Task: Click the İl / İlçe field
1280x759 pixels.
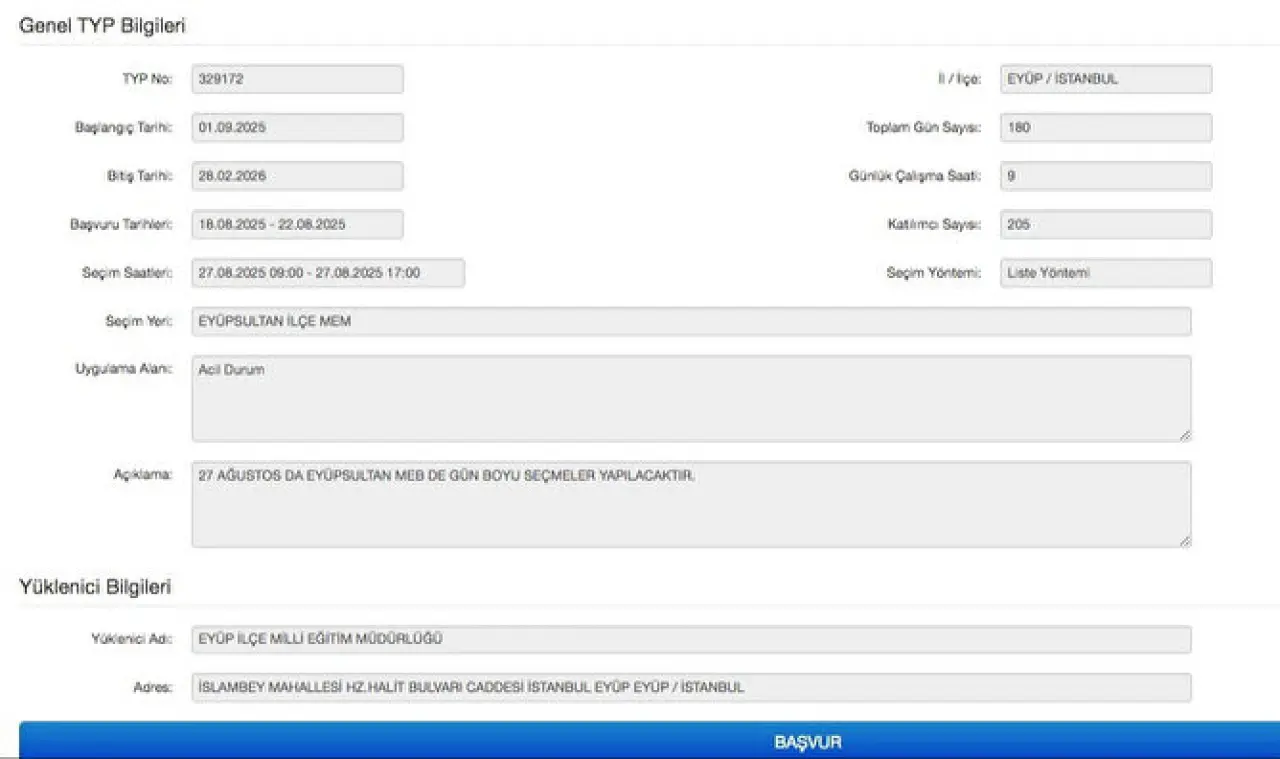Action: pos(1105,80)
